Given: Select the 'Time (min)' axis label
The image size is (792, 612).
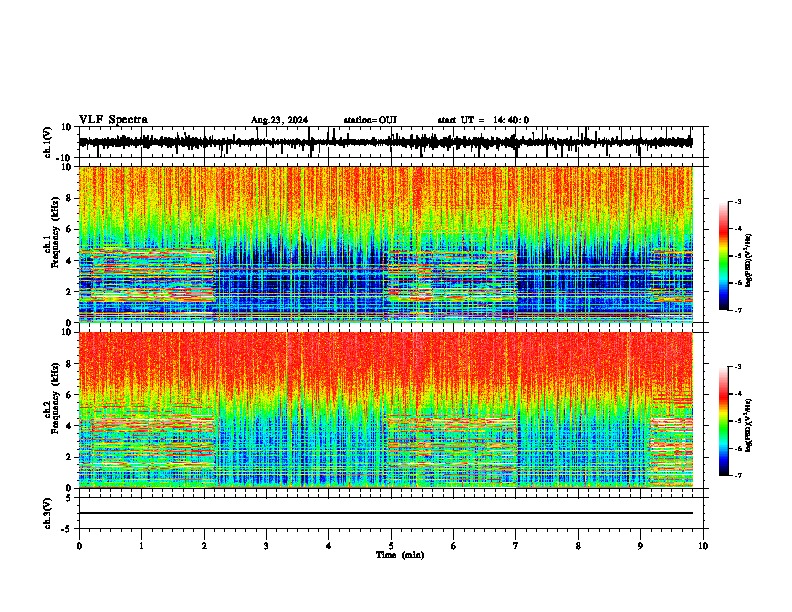Looking at the screenshot, I should (400, 555).
